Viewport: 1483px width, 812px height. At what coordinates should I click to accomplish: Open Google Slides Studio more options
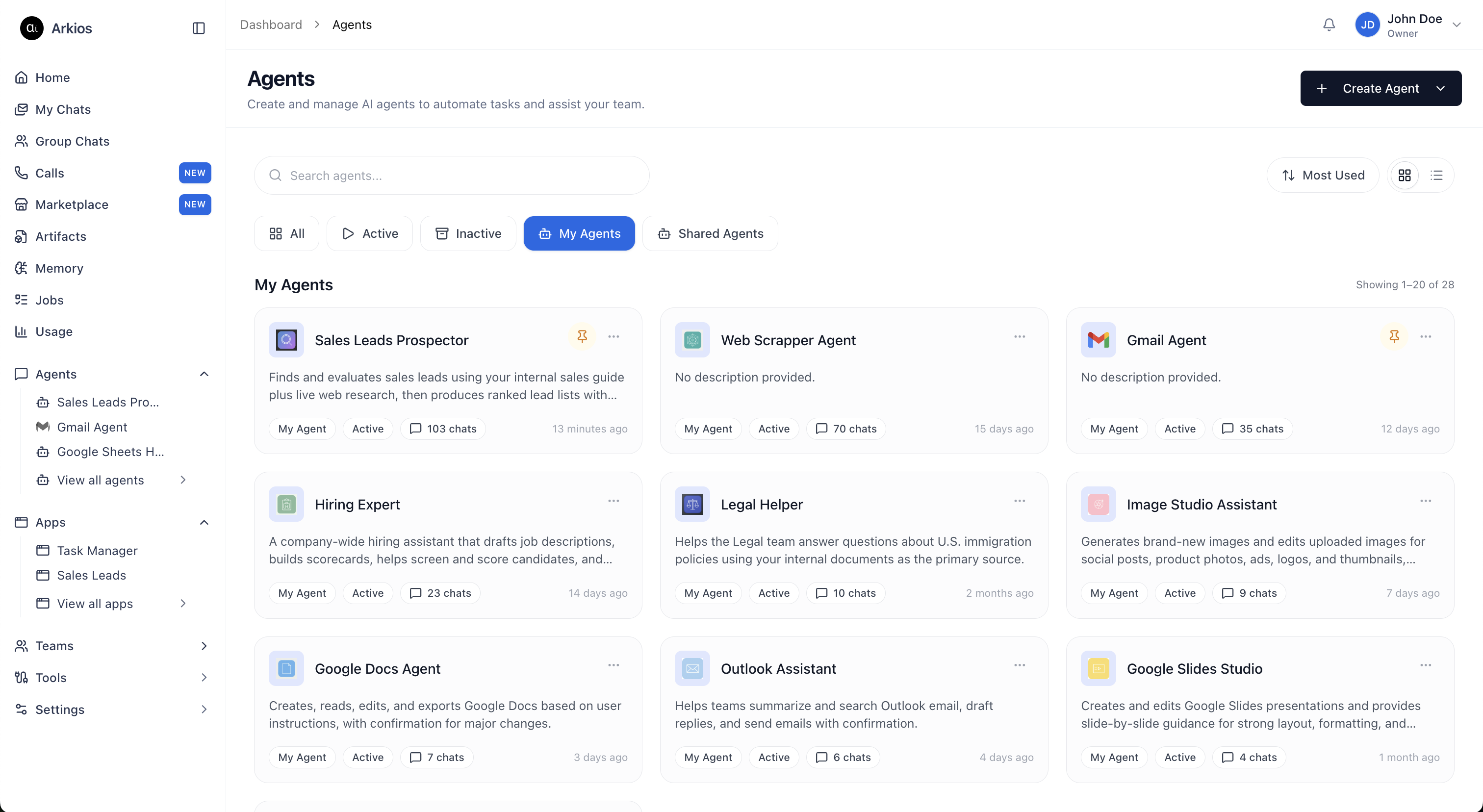(1426, 665)
